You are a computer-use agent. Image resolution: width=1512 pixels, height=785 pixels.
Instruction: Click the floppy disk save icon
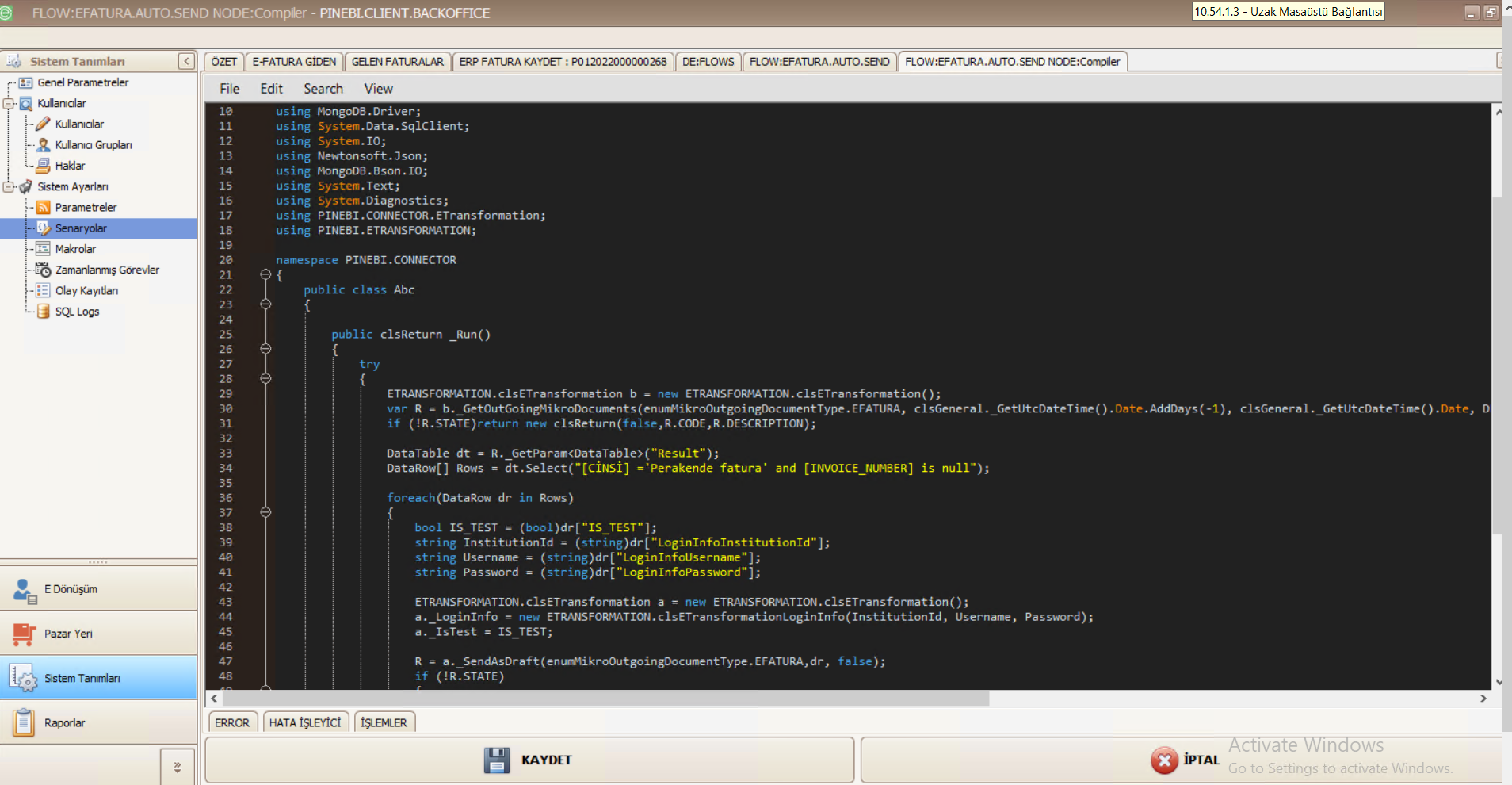(x=497, y=760)
